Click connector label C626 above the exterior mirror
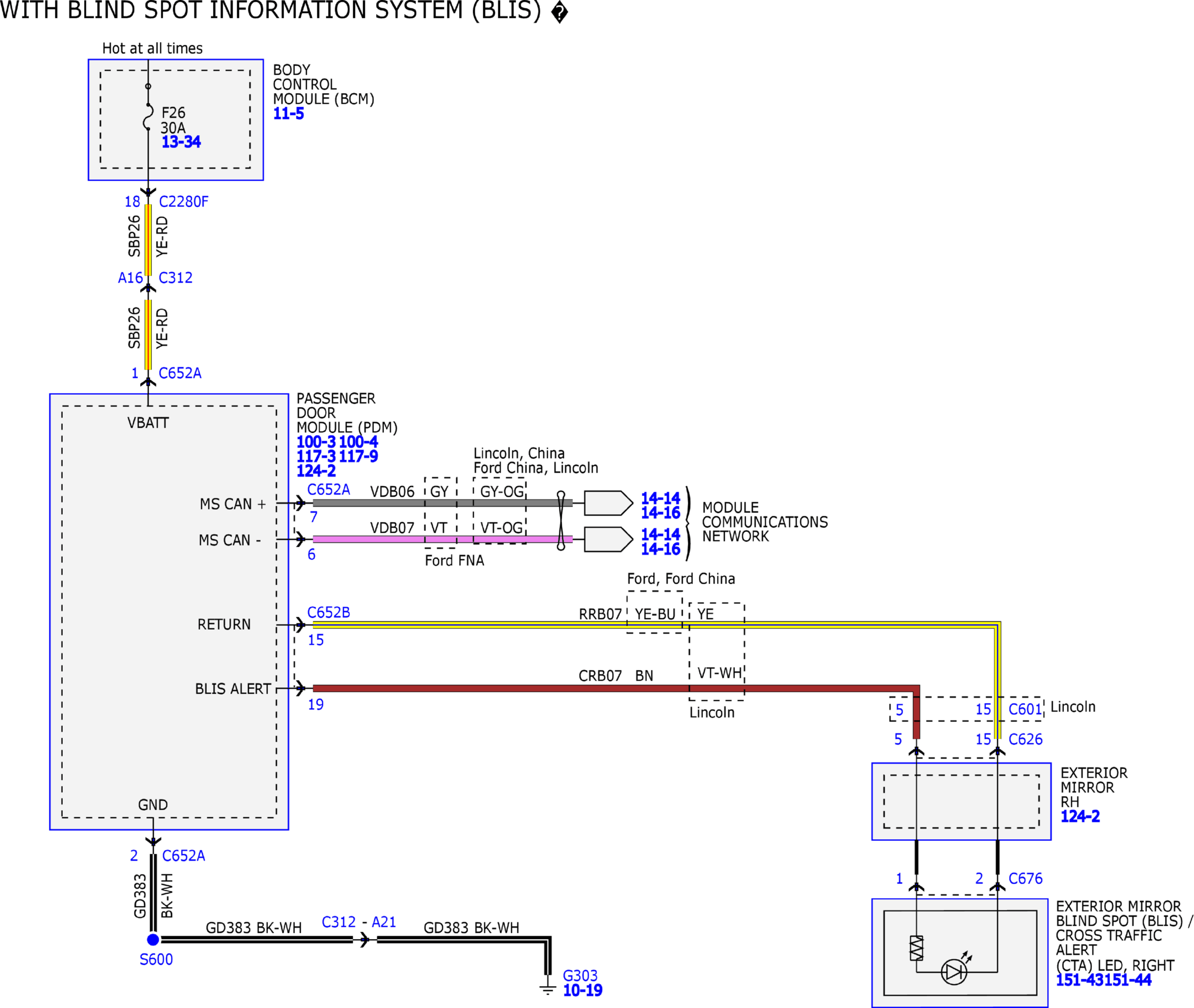The height and width of the screenshot is (1008, 1194). pos(1025,739)
